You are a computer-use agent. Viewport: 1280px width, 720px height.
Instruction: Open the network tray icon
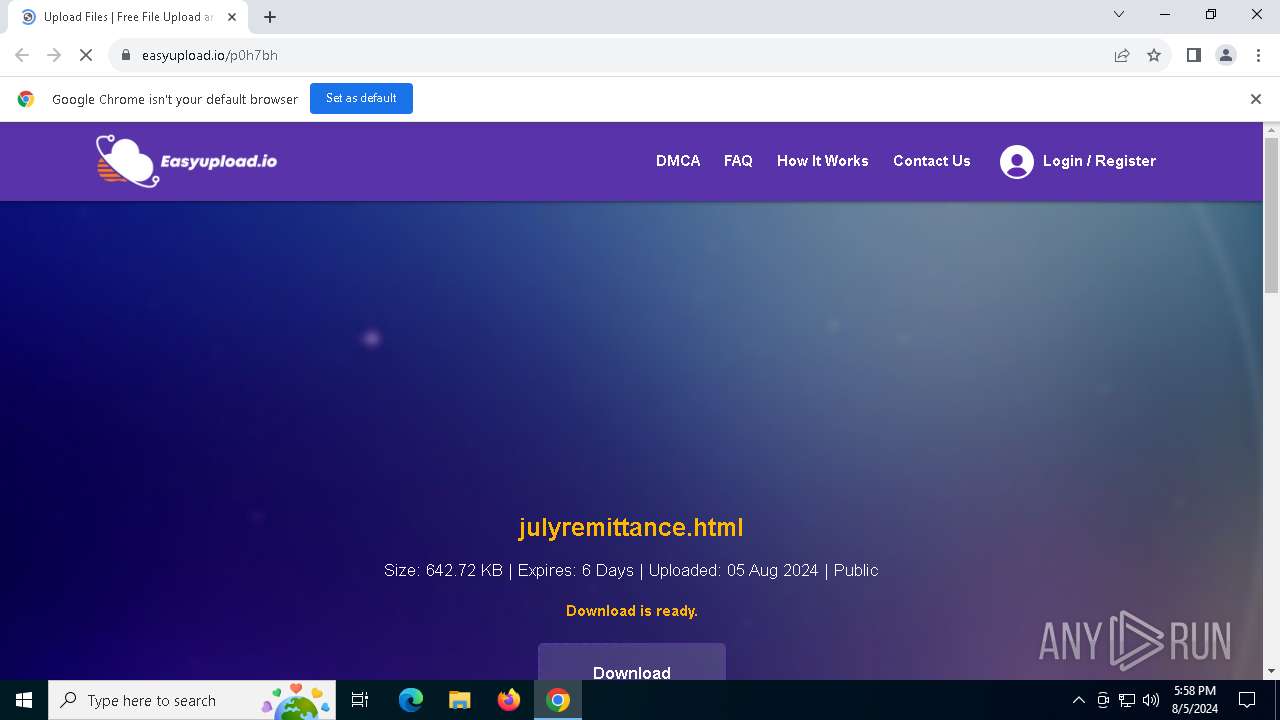point(1127,700)
